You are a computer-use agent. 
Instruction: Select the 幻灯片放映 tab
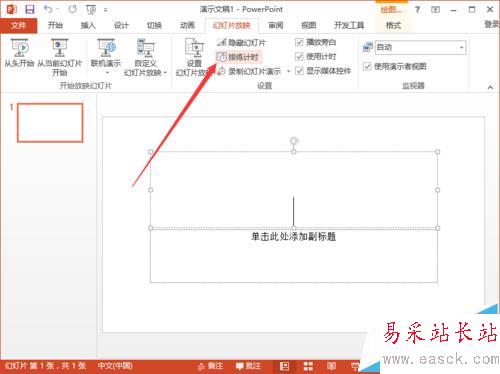(232, 25)
